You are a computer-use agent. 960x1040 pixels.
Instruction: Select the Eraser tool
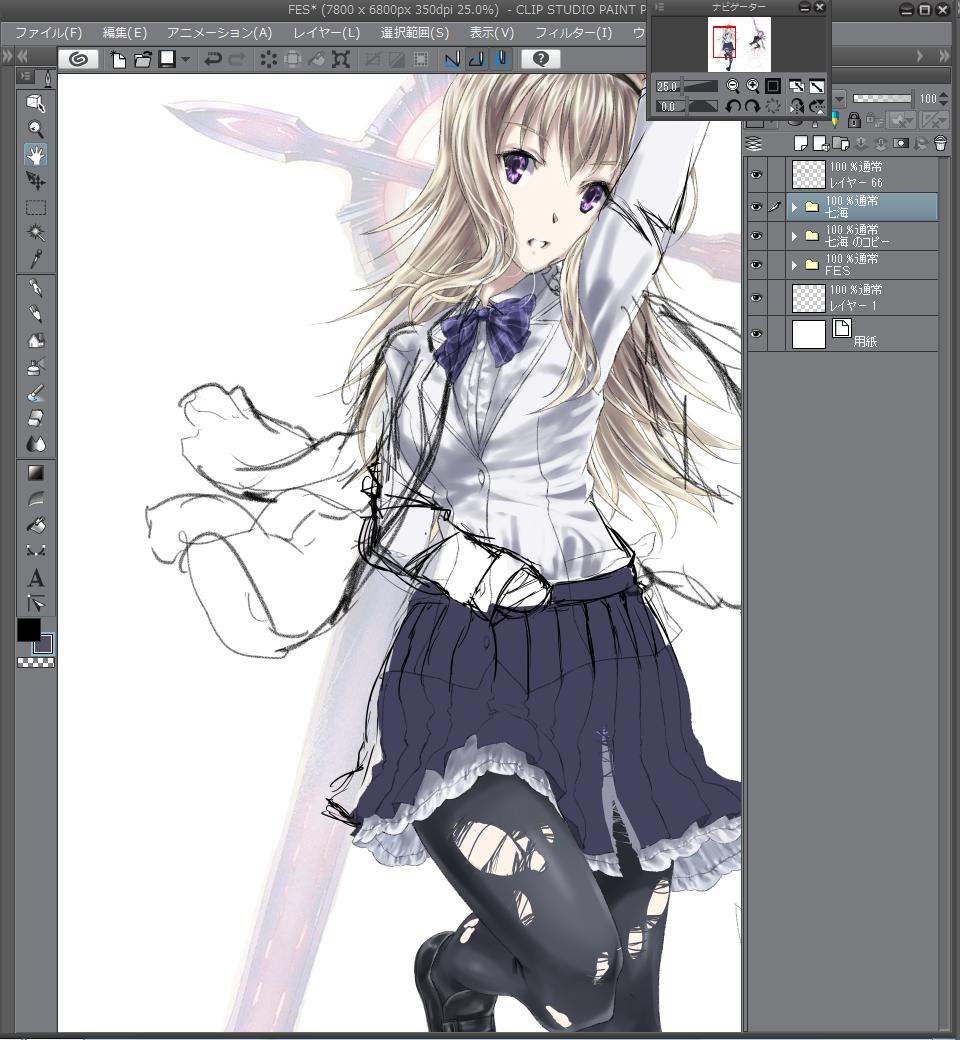pos(36,419)
